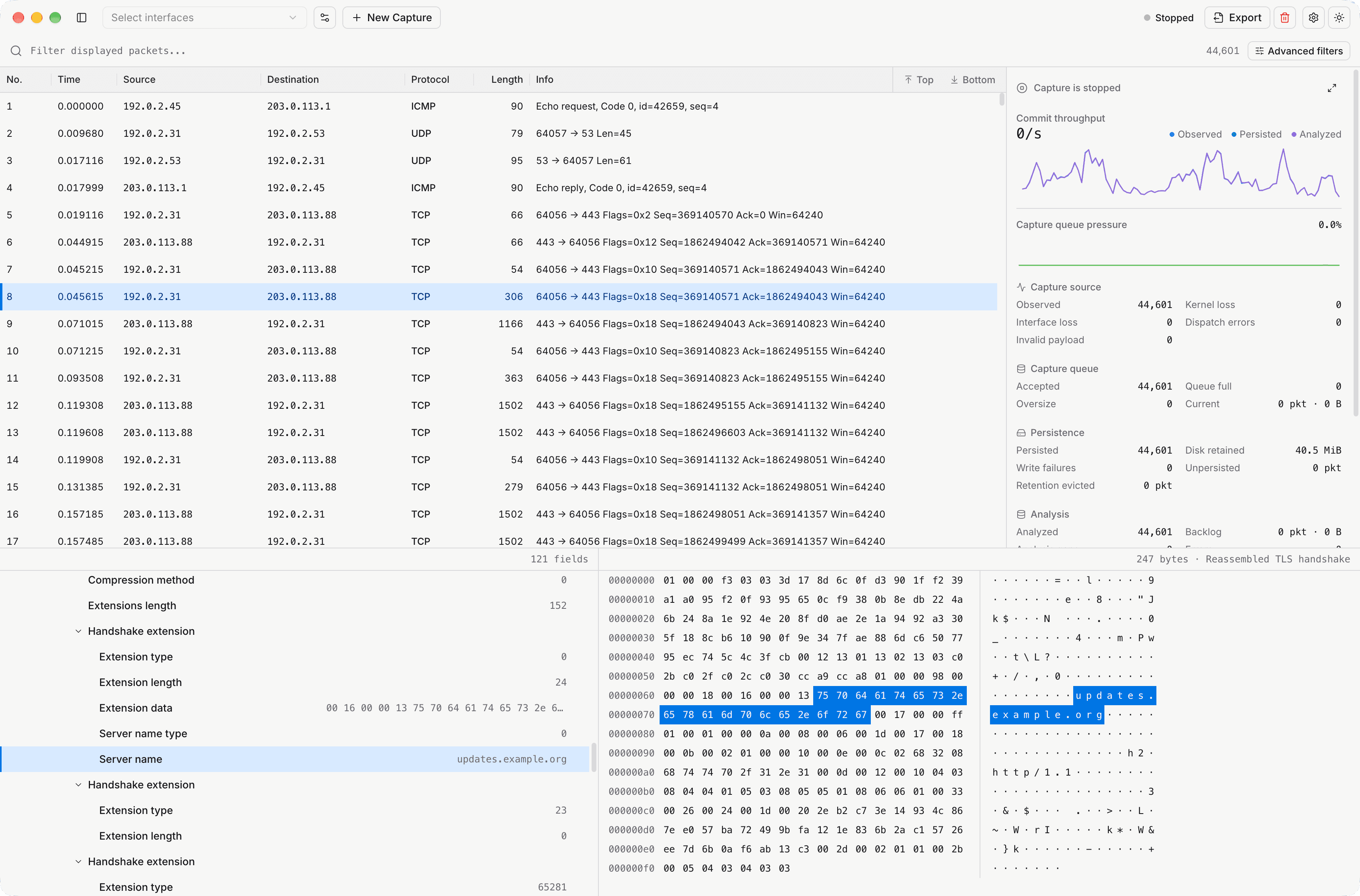This screenshot has width=1360, height=896.
Task: Collapse the first Handshake extension above Extension type 0
Action: pos(78,632)
